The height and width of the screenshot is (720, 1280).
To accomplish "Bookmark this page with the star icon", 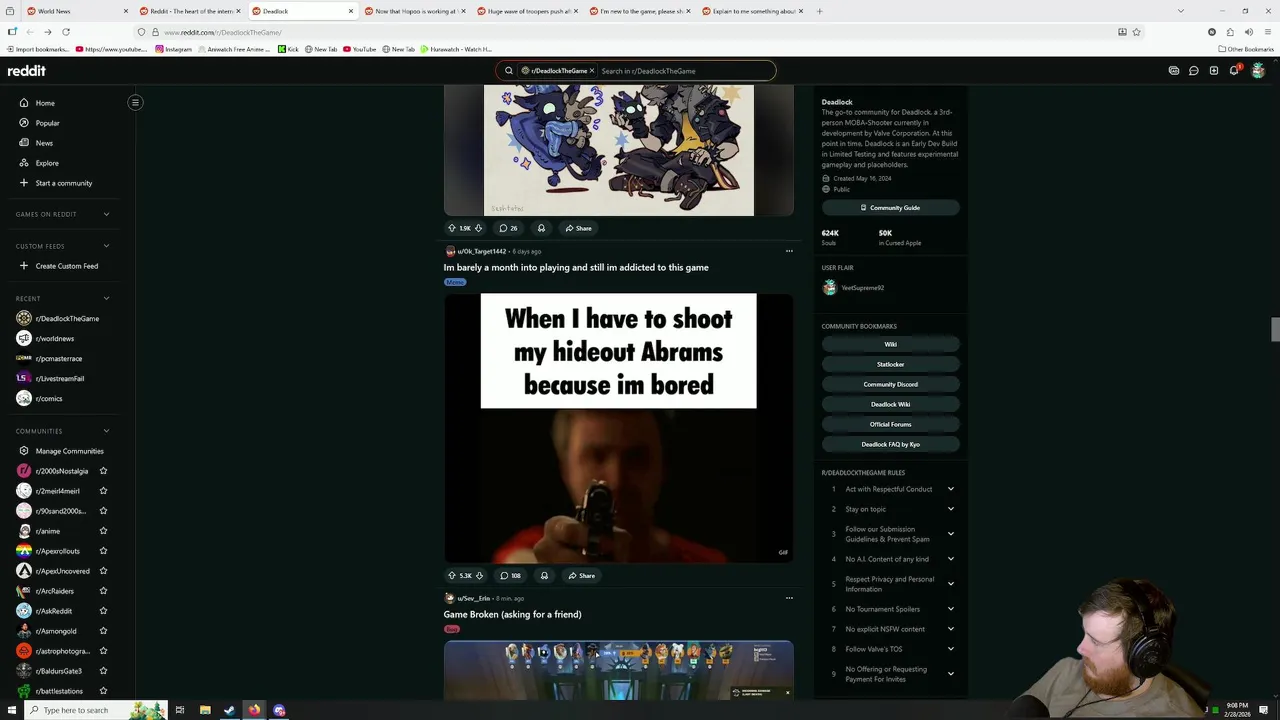I will pos(1136,32).
